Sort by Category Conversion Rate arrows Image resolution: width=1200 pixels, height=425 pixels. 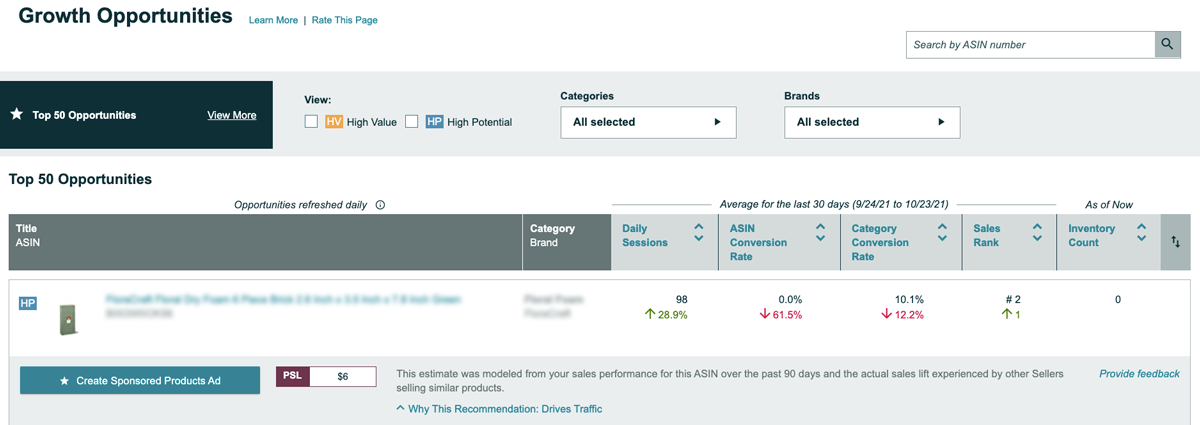pyautogui.click(x=942, y=234)
